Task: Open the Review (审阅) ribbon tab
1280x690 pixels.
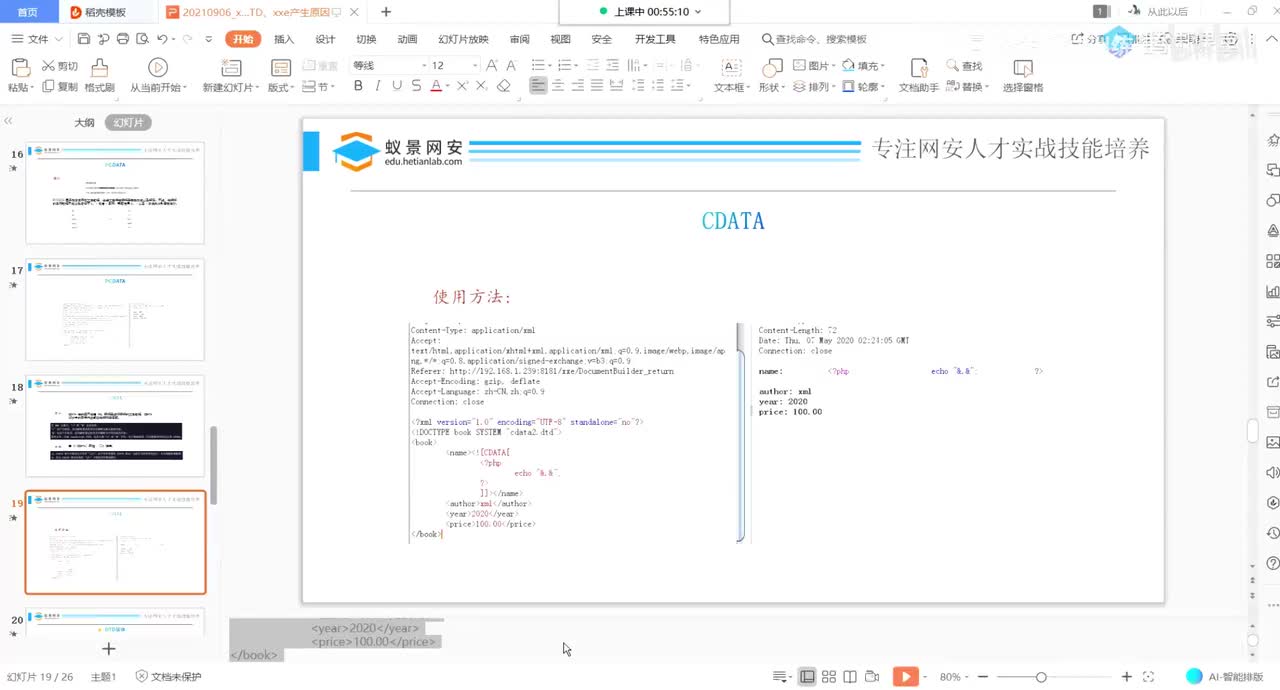Action: click(x=519, y=39)
